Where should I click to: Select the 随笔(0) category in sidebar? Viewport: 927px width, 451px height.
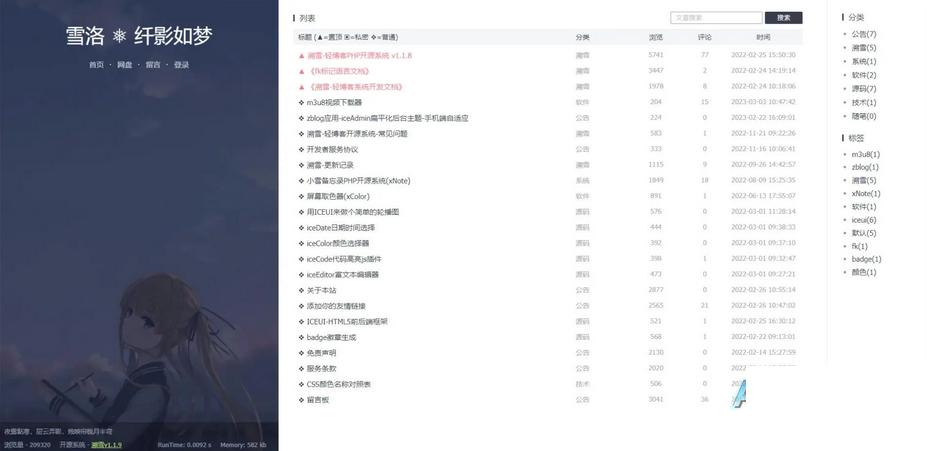(864, 116)
